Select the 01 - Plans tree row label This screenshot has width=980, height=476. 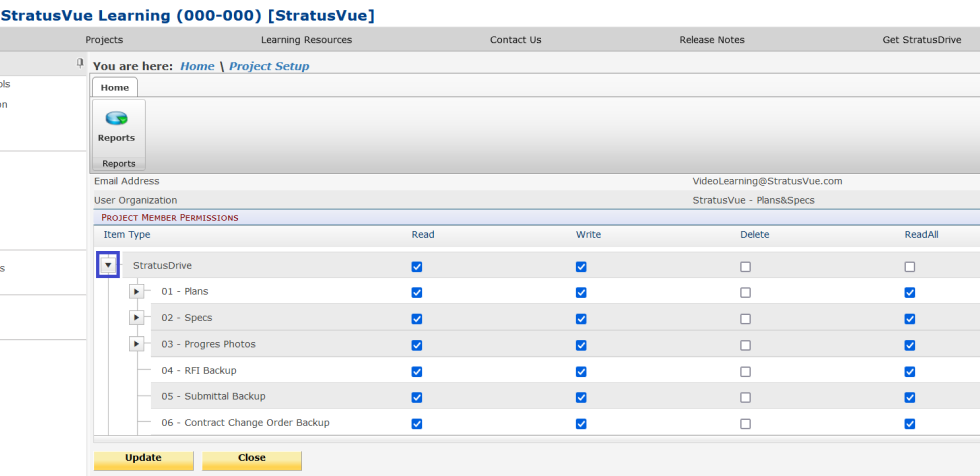click(185, 291)
